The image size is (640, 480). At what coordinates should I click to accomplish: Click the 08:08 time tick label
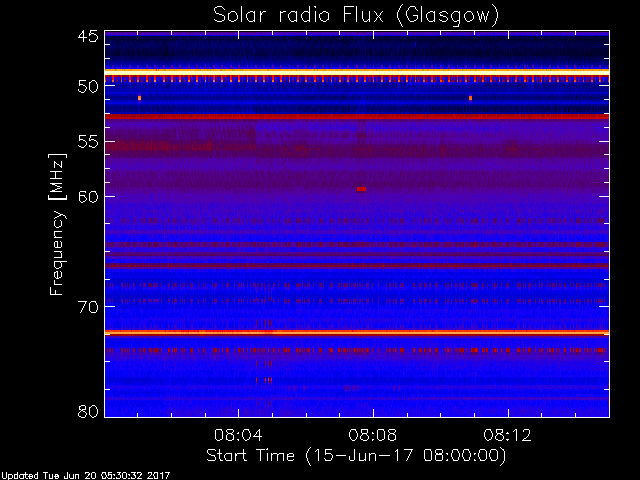click(373, 435)
